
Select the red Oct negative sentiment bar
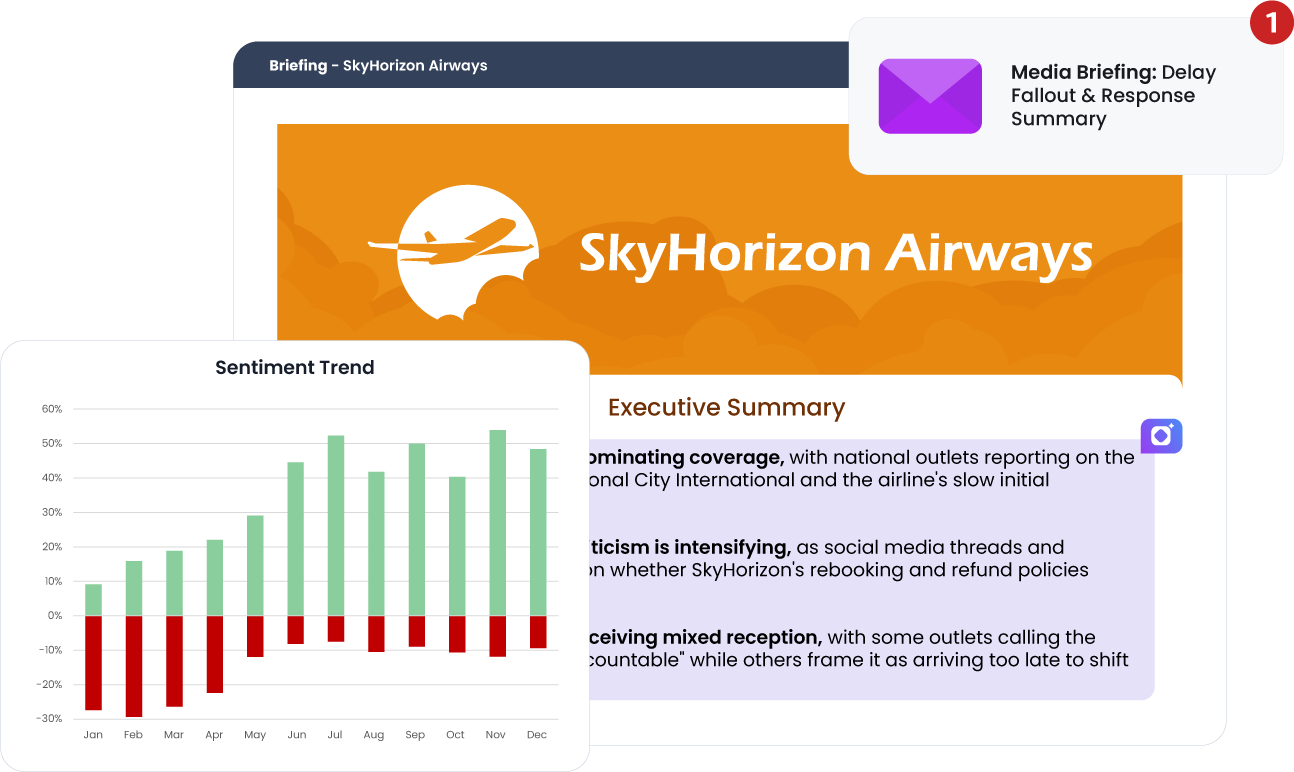pos(457,634)
